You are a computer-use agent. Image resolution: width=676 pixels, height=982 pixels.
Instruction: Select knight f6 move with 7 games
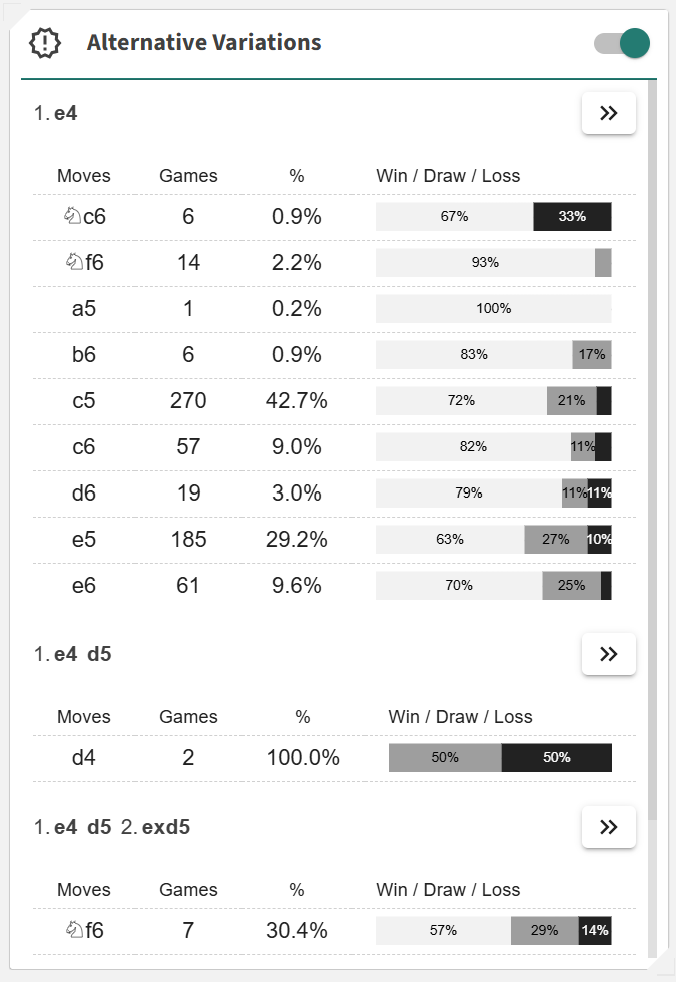click(84, 931)
